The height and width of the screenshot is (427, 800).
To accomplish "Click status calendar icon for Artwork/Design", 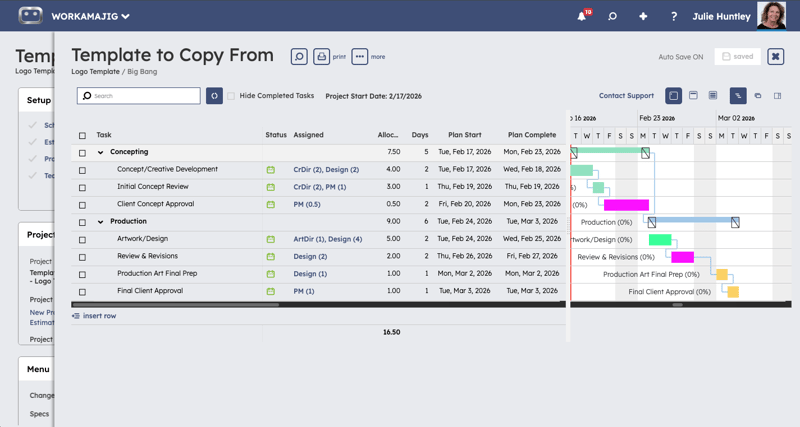I will point(270,239).
